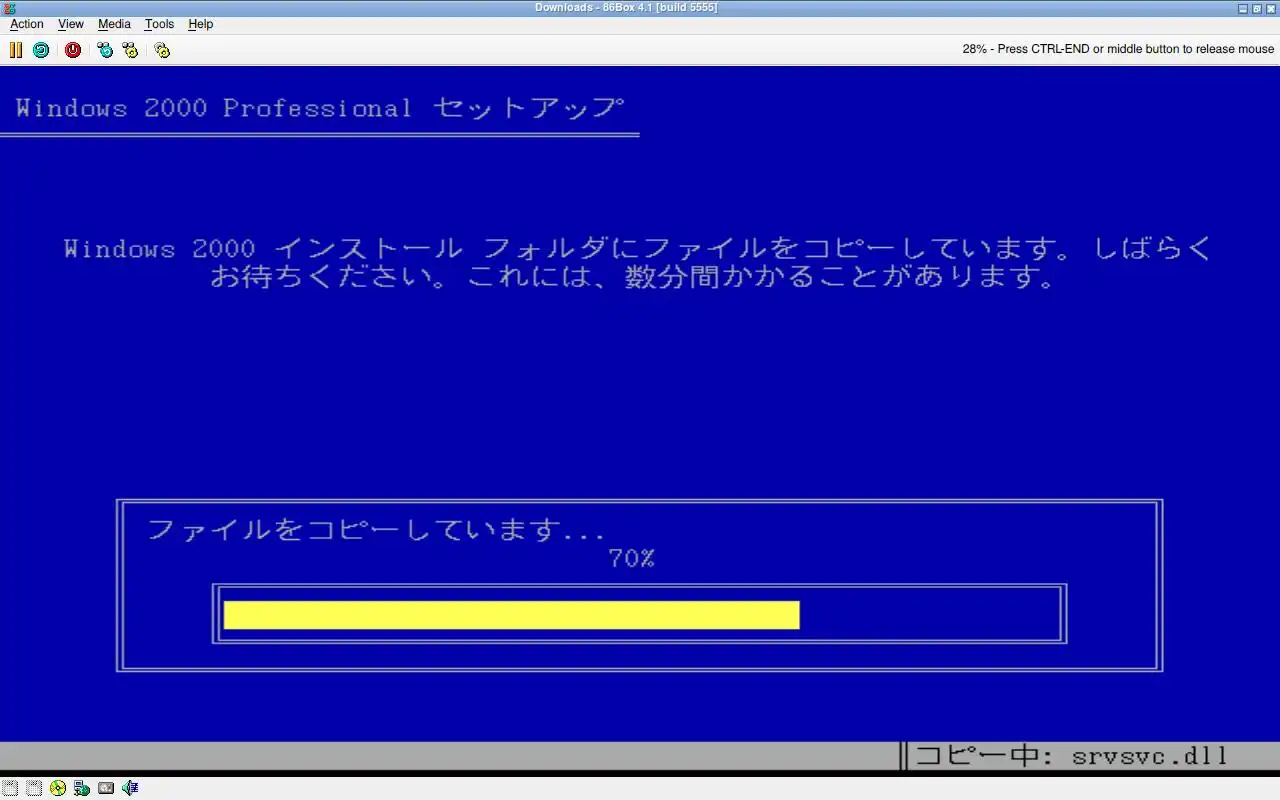The image size is (1280, 800).
Task: Click the teal hard reset icon
Action: [x=41, y=49]
